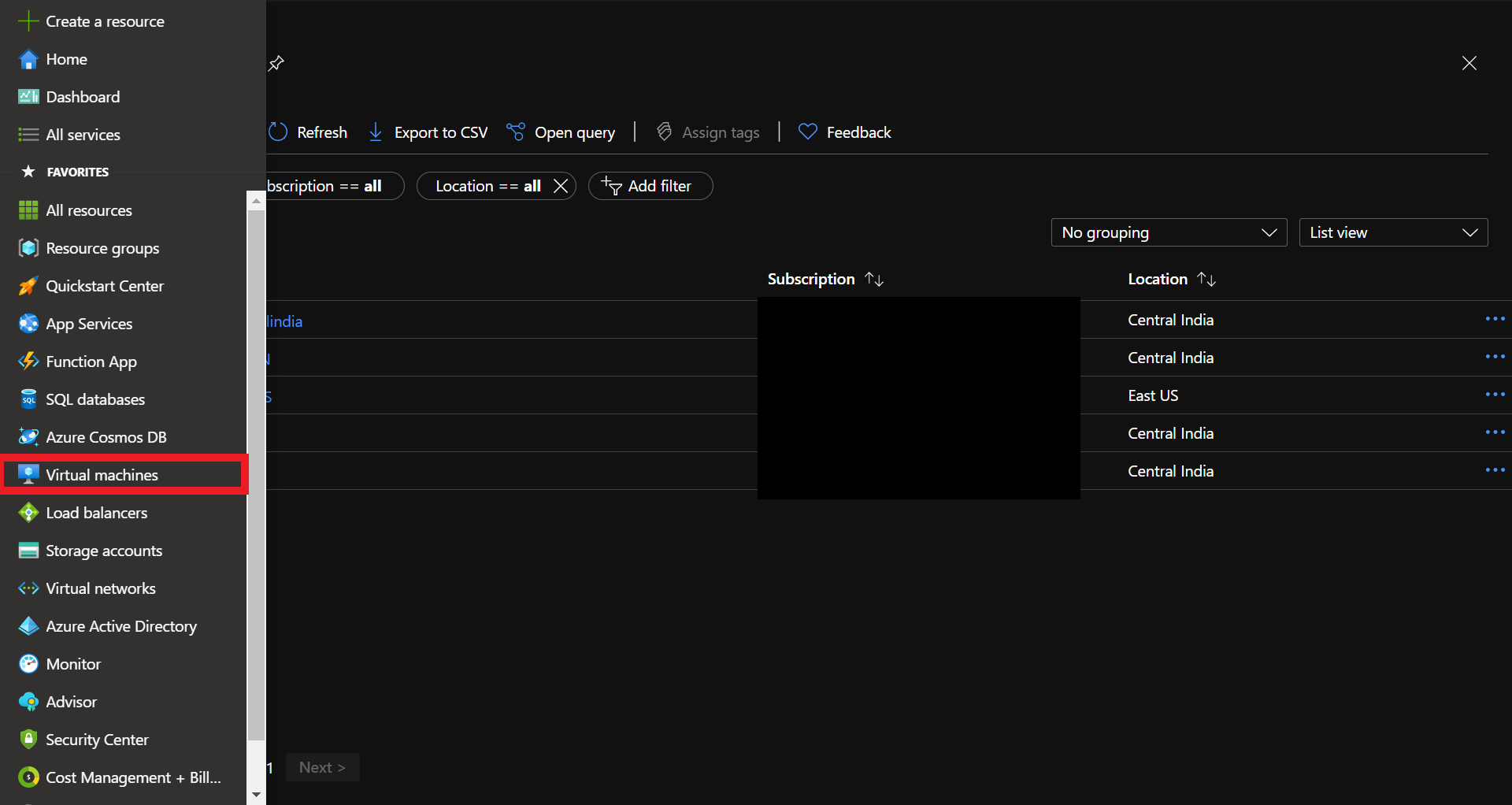Click the Monitor gauge icon
Viewport: 1512px width, 805px height.
[x=28, y=664]
